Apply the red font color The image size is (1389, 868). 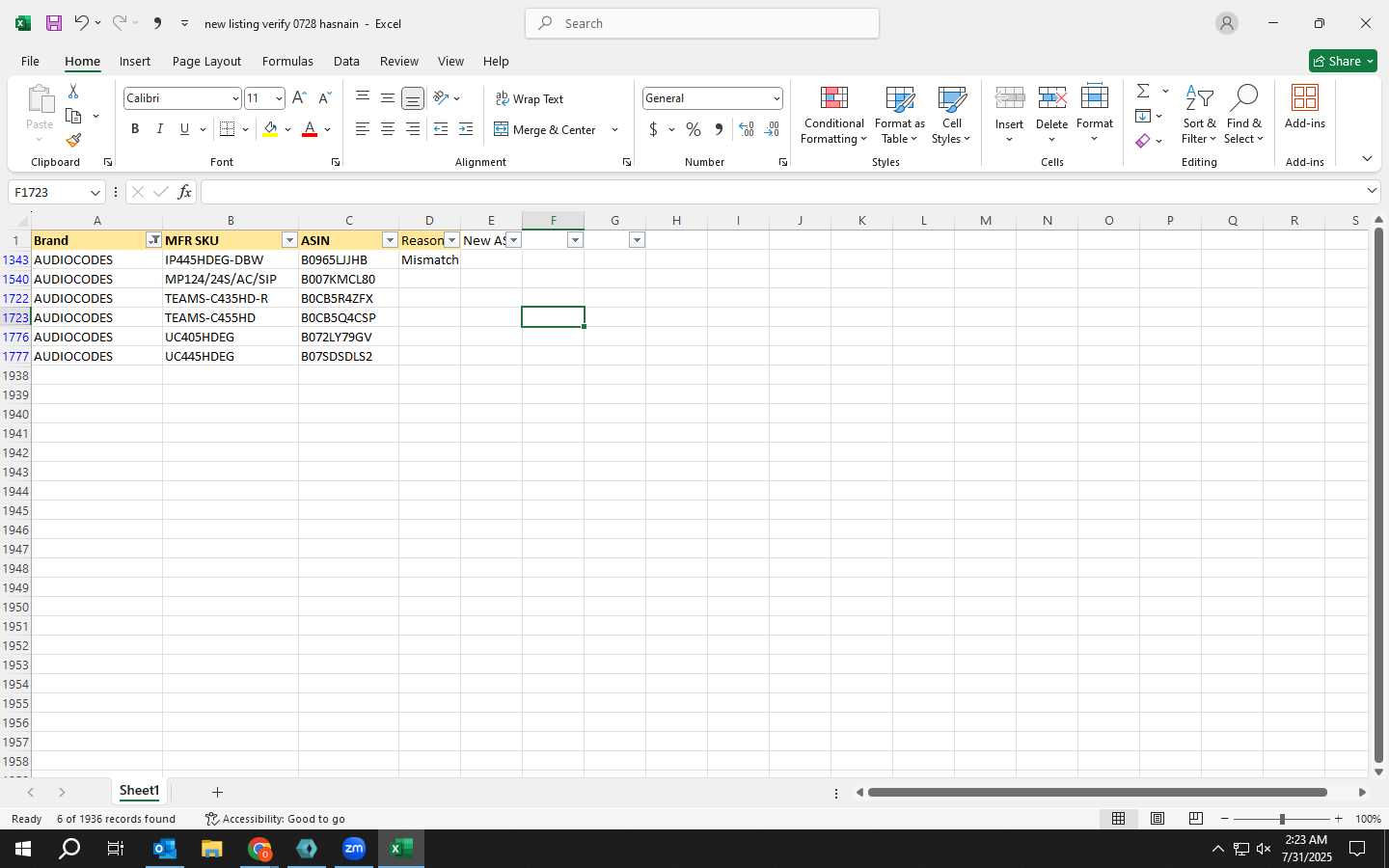click(x=310, y=129)
